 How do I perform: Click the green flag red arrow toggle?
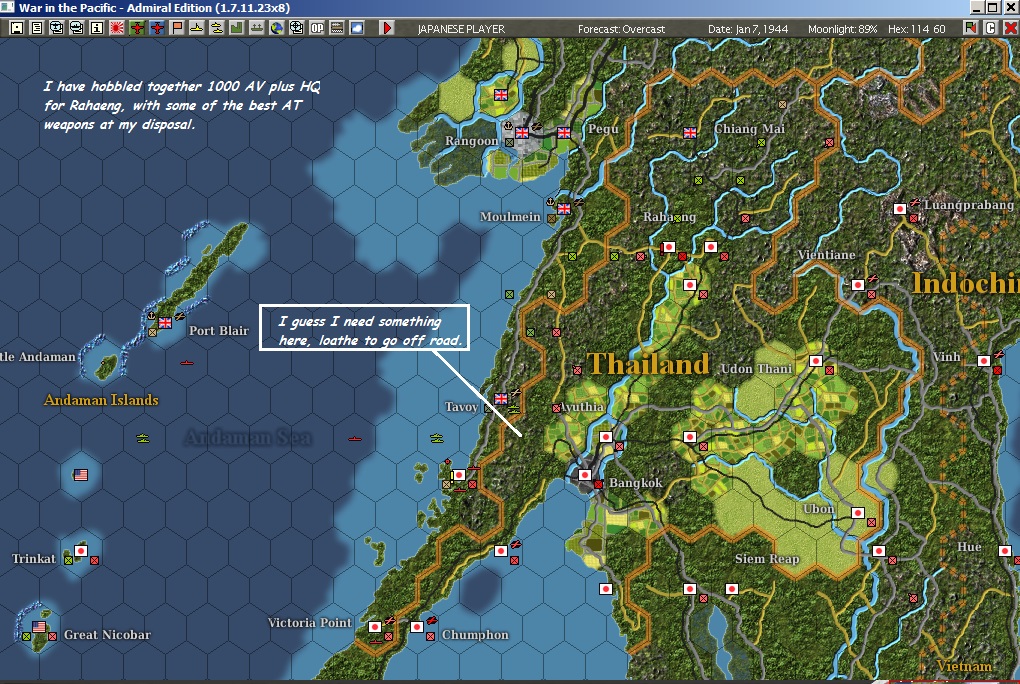[971, 28]
